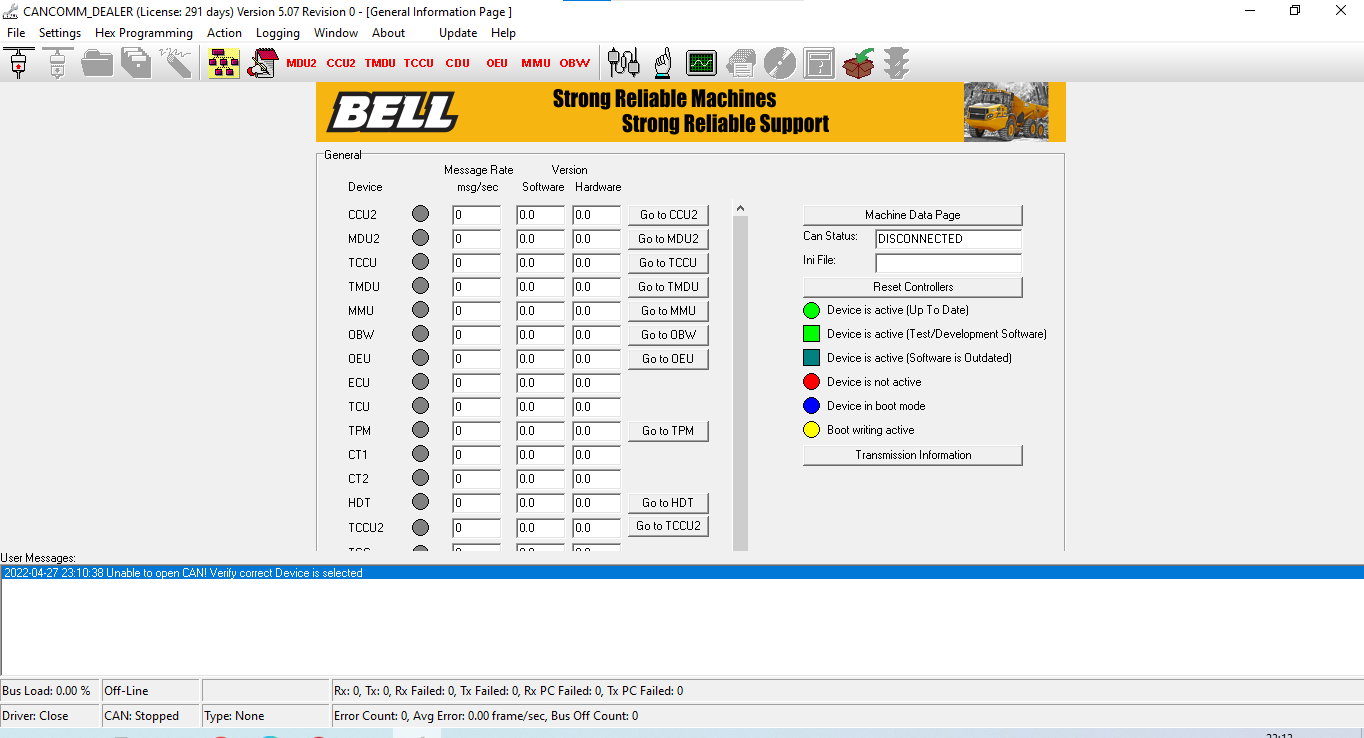Open the Logging menu
The height and width of the screenshot is (738, 1364).
[277, 32]
